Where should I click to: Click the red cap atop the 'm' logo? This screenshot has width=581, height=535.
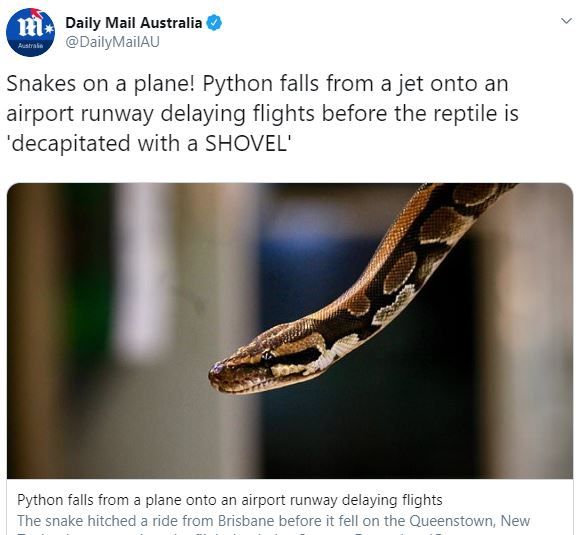pos(37,13)
